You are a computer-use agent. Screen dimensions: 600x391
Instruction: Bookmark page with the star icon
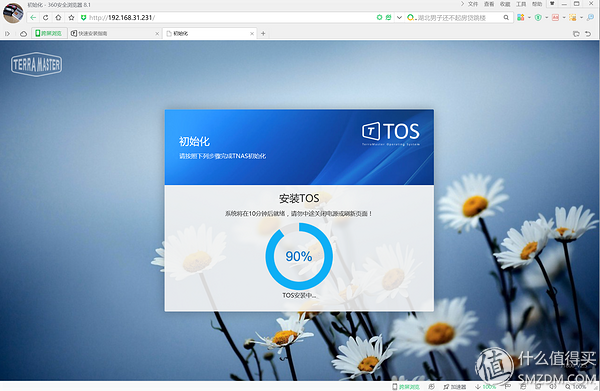click(x=71, y=18)
